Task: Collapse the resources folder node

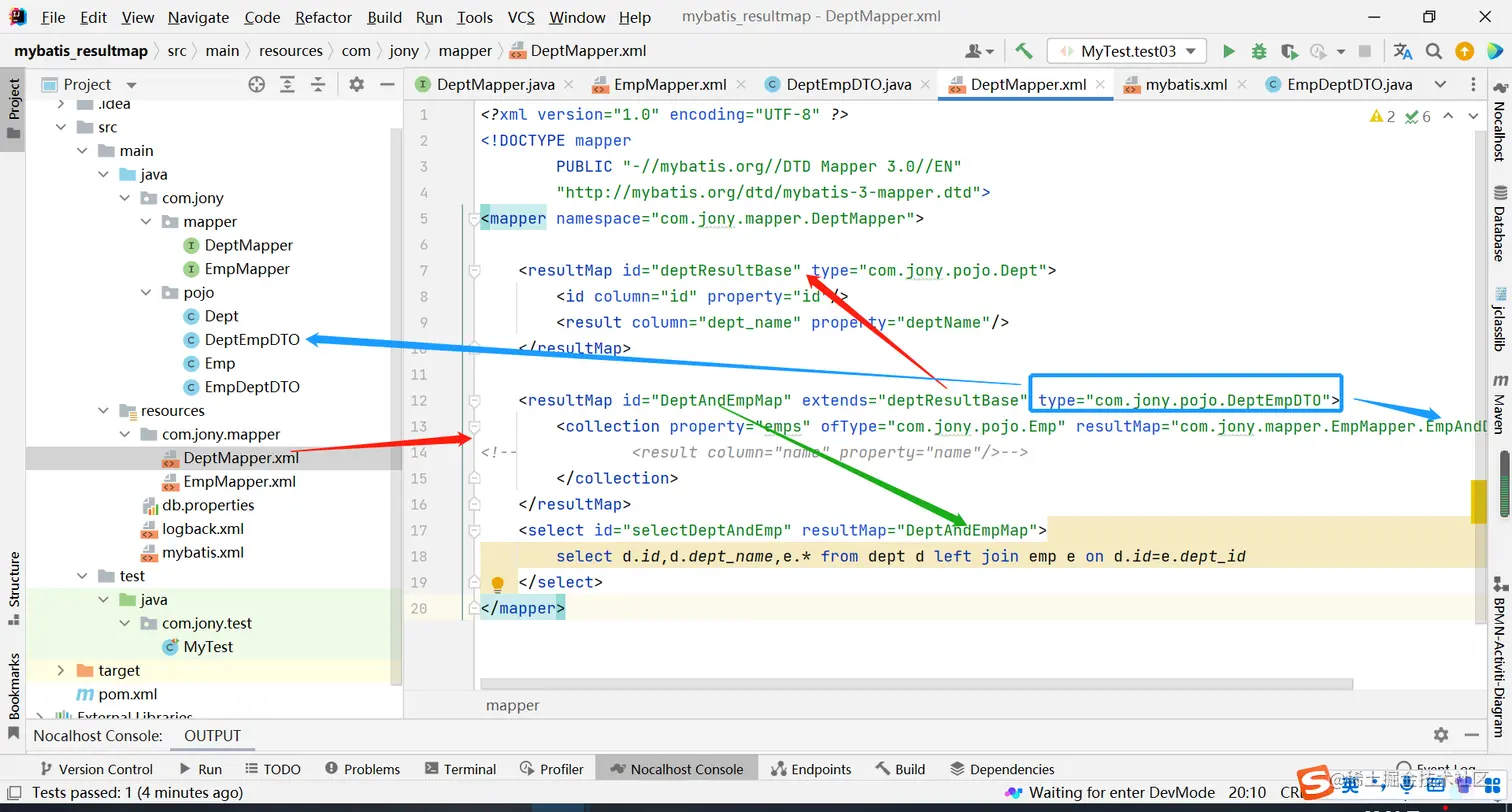Action: (x=104, y=411)
